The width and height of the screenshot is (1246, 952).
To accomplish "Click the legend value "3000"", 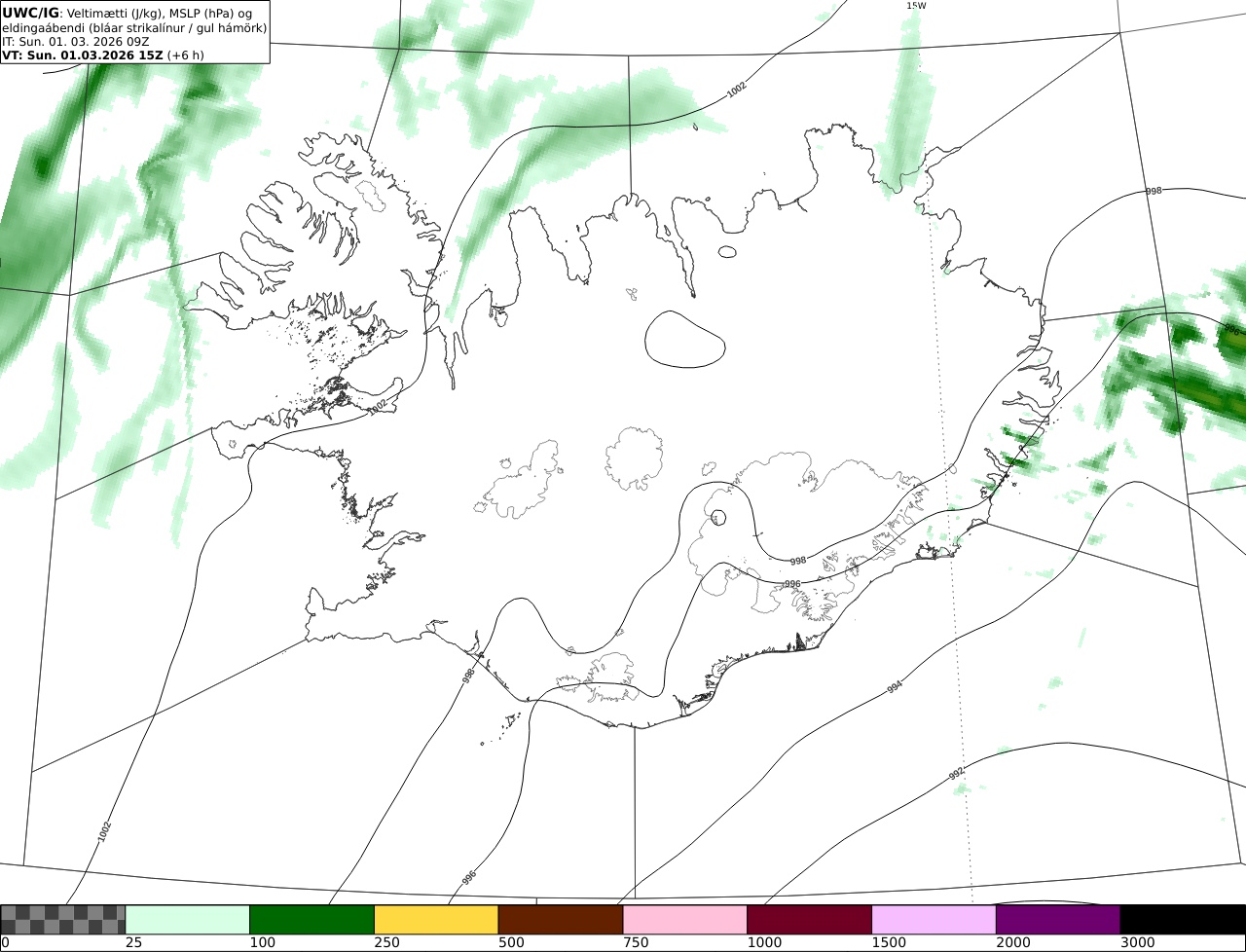I will click(1137, 943).
